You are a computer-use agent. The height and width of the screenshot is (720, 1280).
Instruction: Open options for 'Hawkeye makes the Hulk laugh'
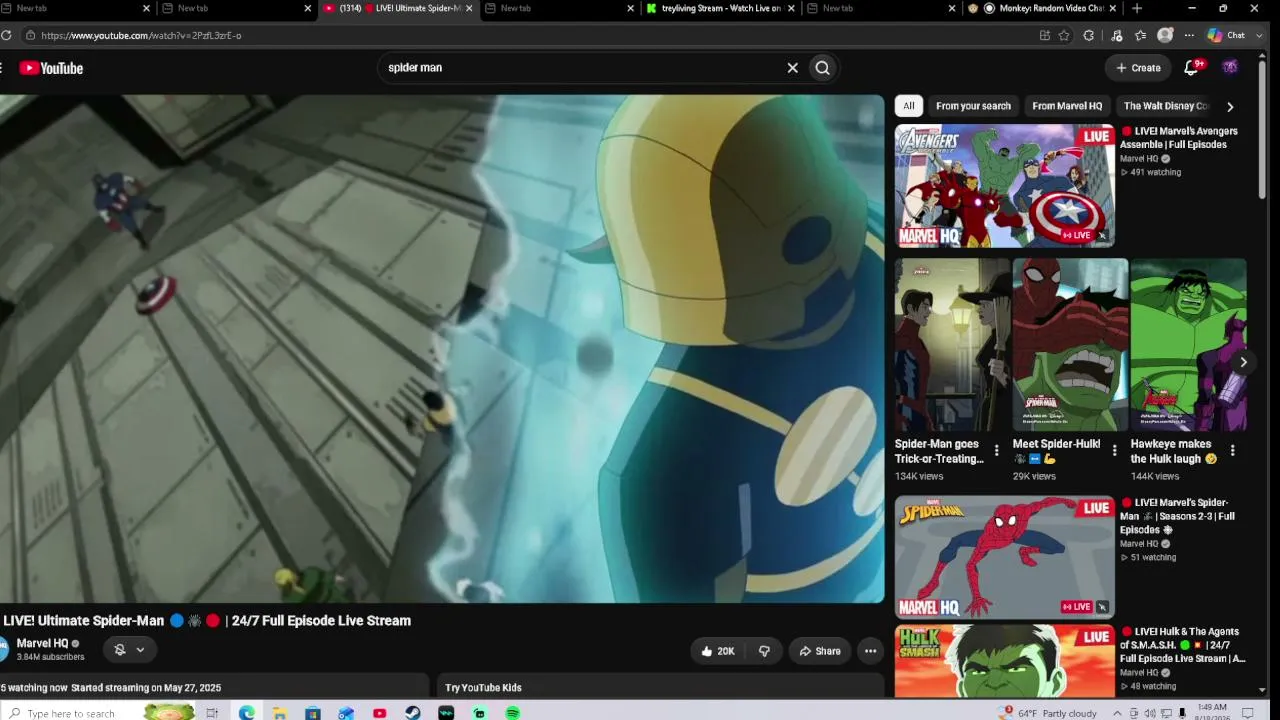coord(1232,451)
